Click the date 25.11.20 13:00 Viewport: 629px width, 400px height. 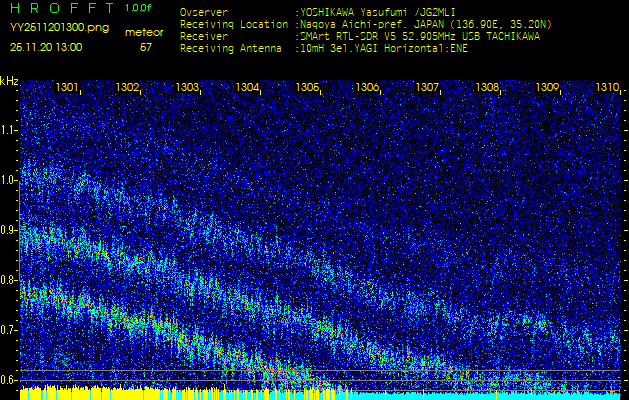coord(46,47)
